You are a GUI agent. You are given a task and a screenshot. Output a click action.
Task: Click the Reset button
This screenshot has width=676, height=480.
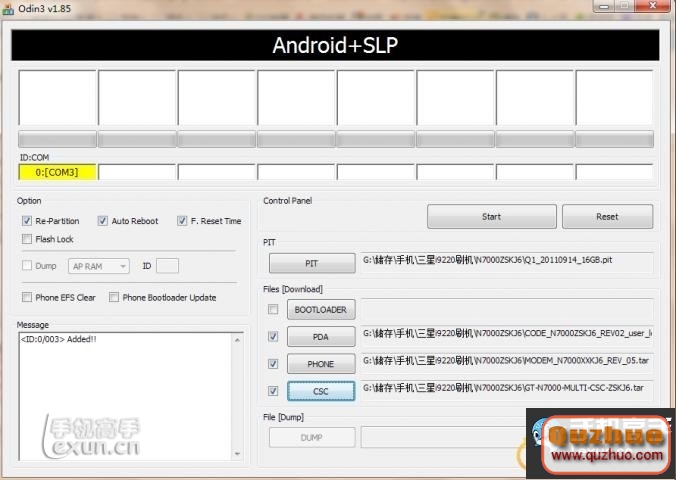tap(607, 216)
